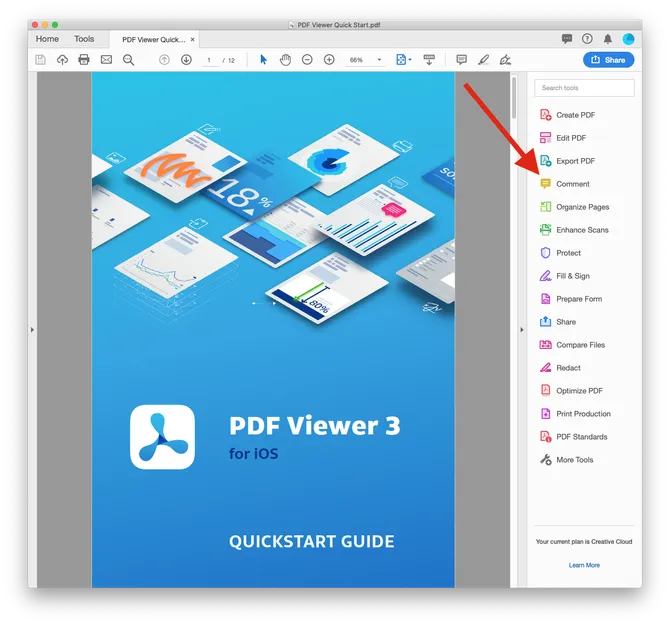This screenshot has width=670, height=625.
Task: Click the Save file icon
Action: tap(40, 60)
